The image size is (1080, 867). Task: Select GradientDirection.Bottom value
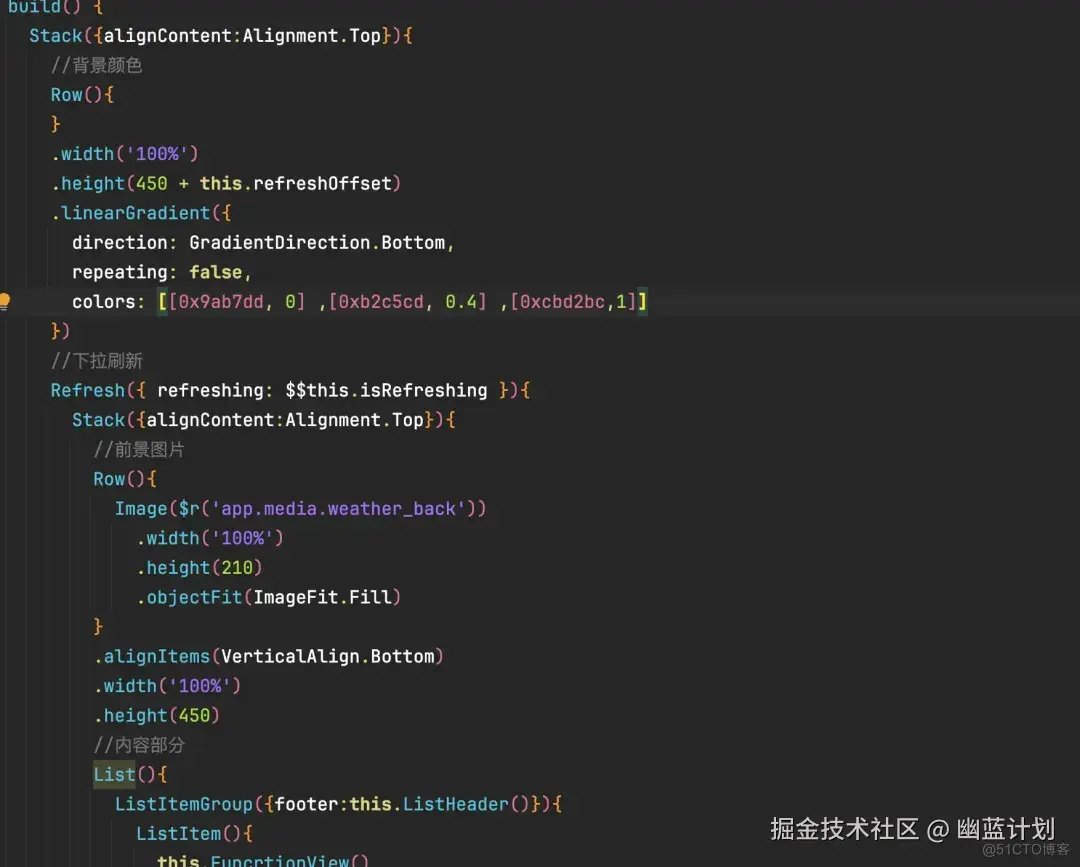(x=318, y=243)
